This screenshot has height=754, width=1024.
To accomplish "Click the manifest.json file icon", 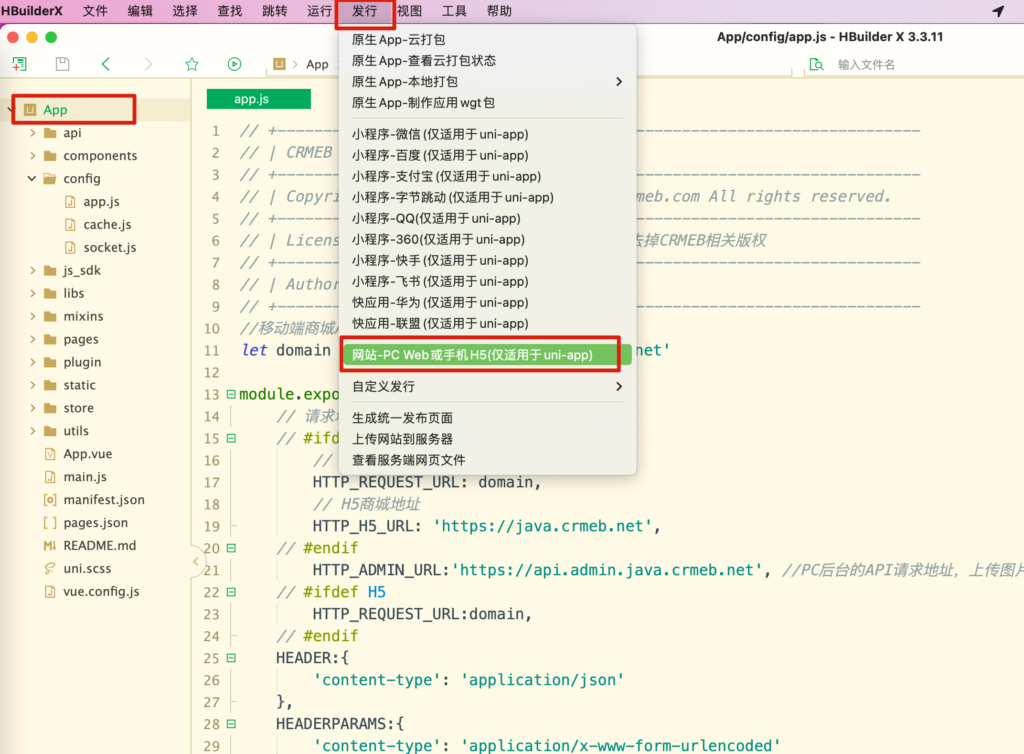I will coord(50,499).
